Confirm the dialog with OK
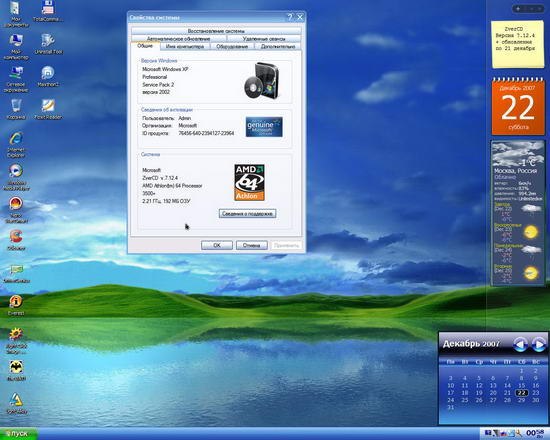Viewport: 550px width, 440px height. [x=217, y=245]
